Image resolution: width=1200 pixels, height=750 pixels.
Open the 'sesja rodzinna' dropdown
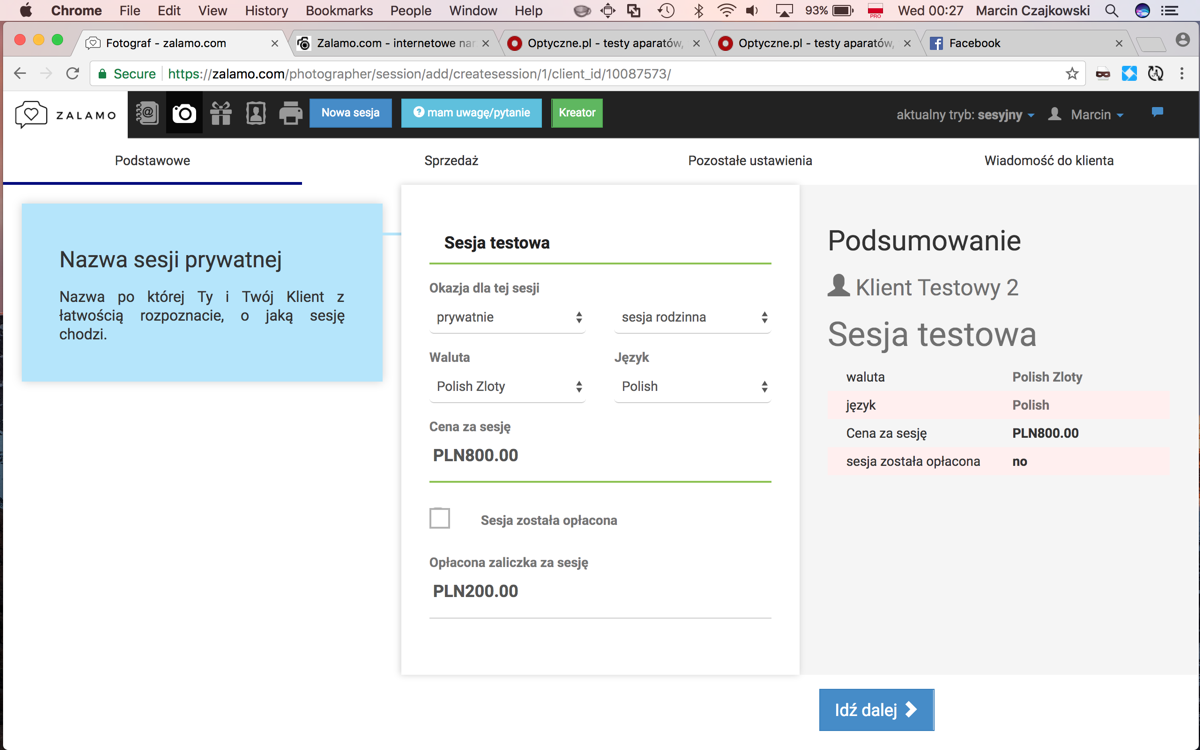click(692, 317)
